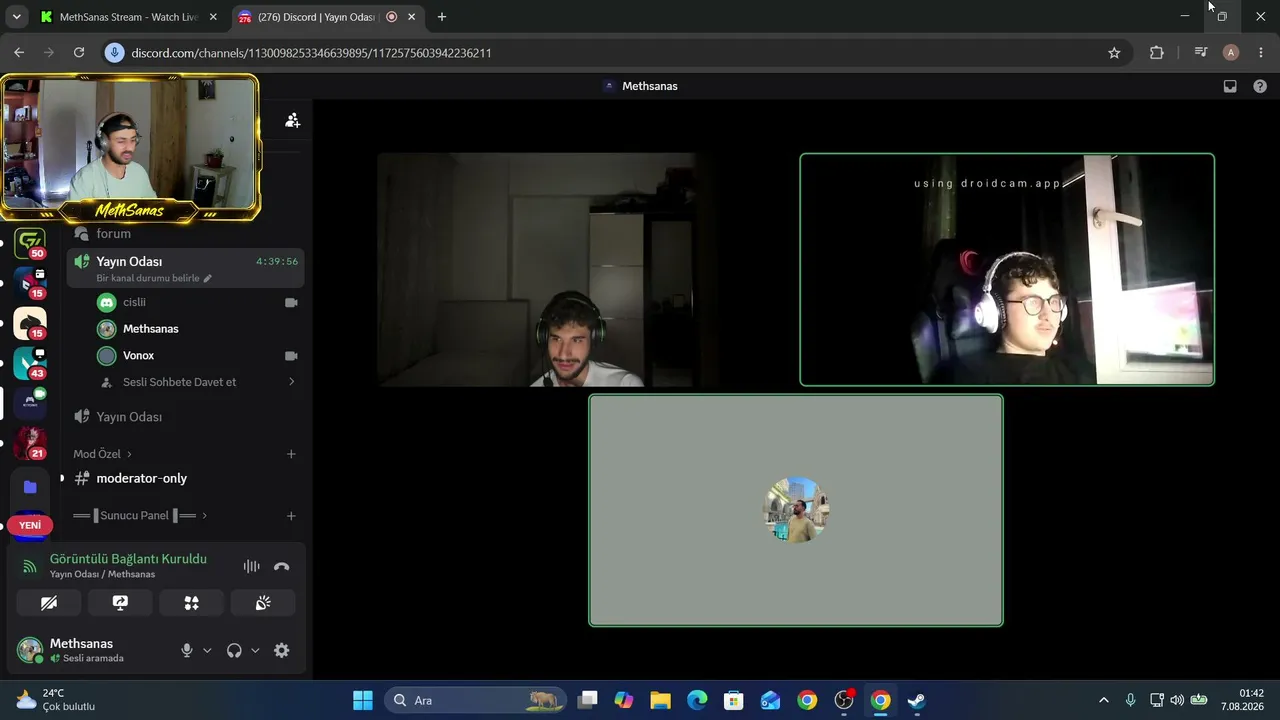
Task: Collapse the Mod Özel category
Action: coord(102,454)
